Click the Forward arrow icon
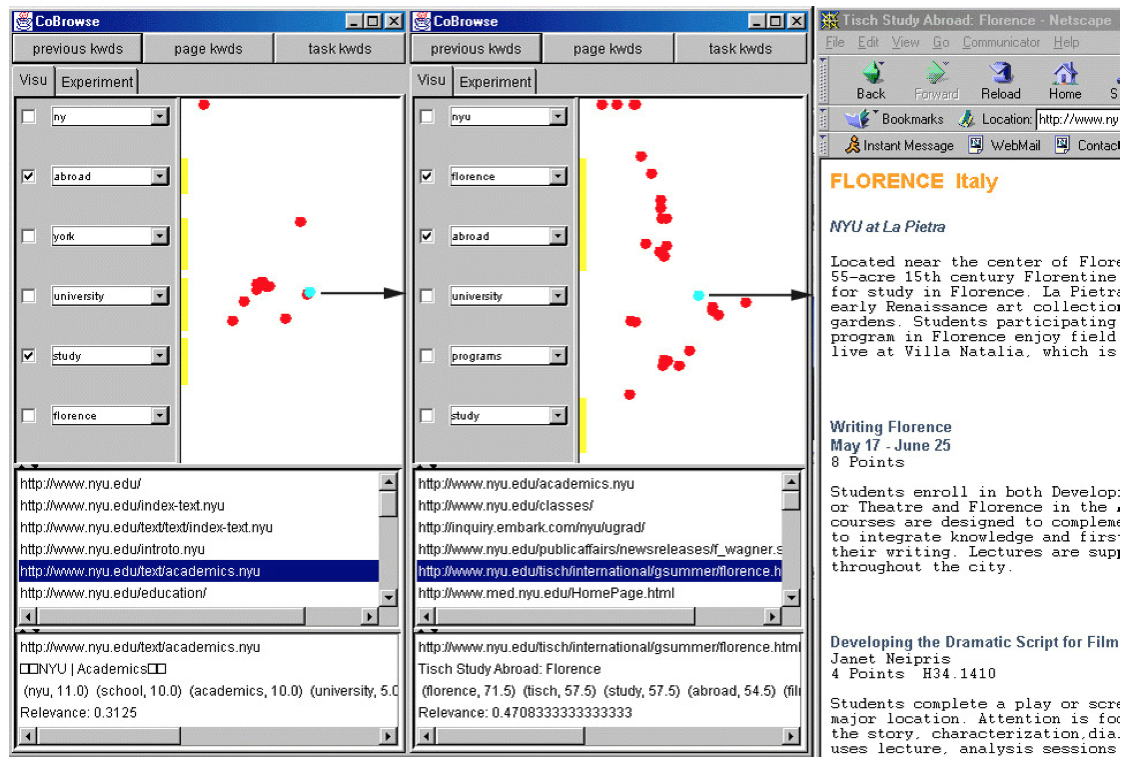 click(936, 74)
